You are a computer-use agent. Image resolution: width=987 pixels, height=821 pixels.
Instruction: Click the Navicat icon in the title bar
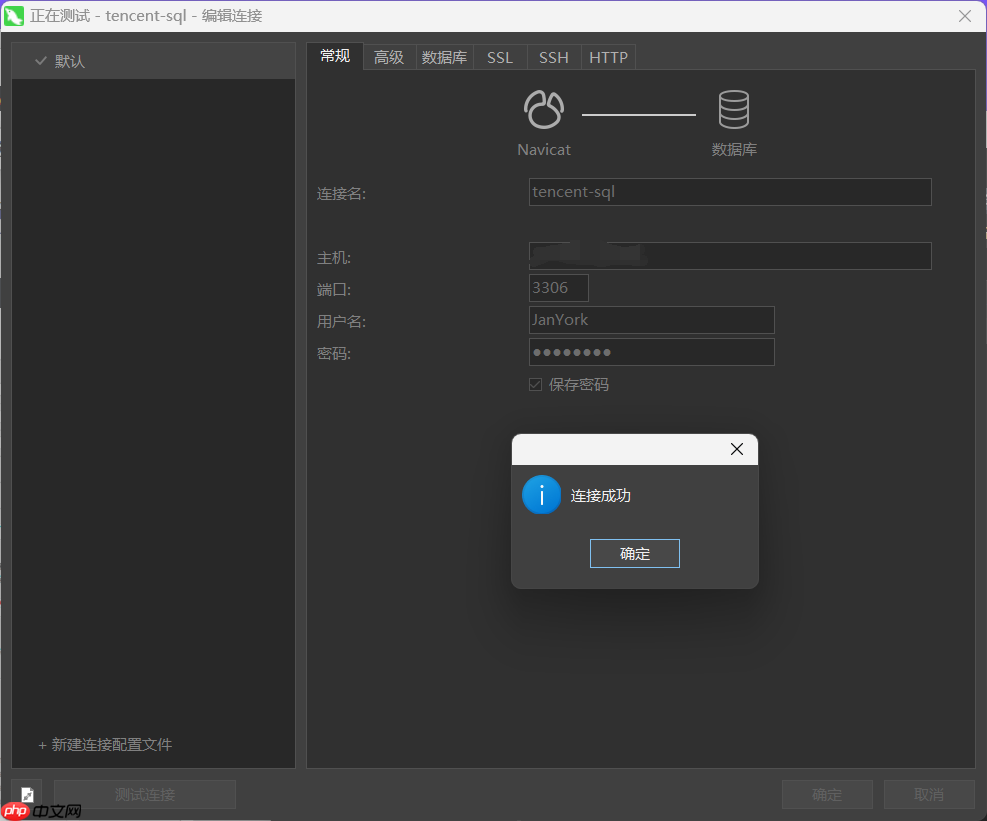click(14, 16)
